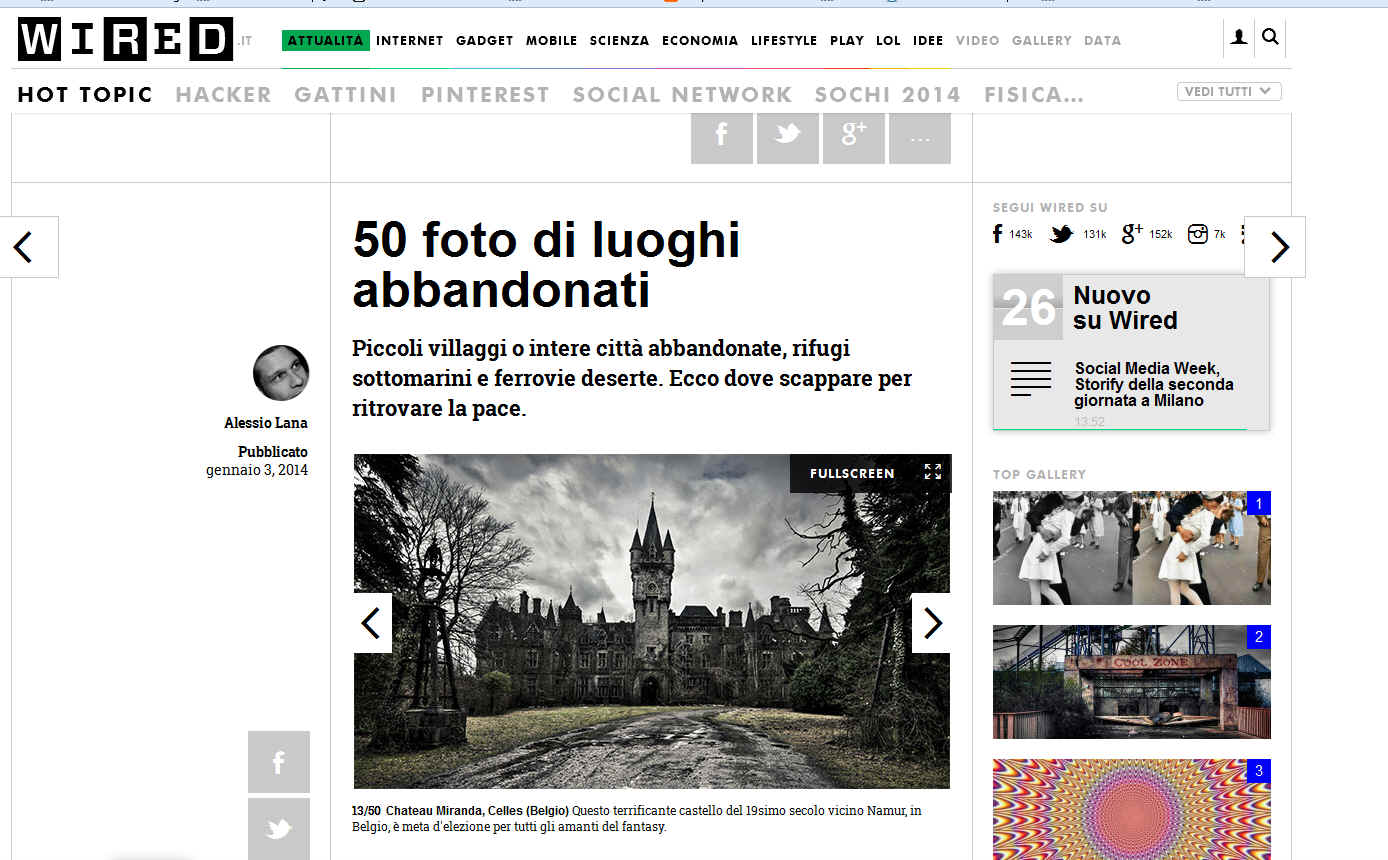Click the search magnifier icon
The image size is (1388, 860).
(x=1270, y=38)
